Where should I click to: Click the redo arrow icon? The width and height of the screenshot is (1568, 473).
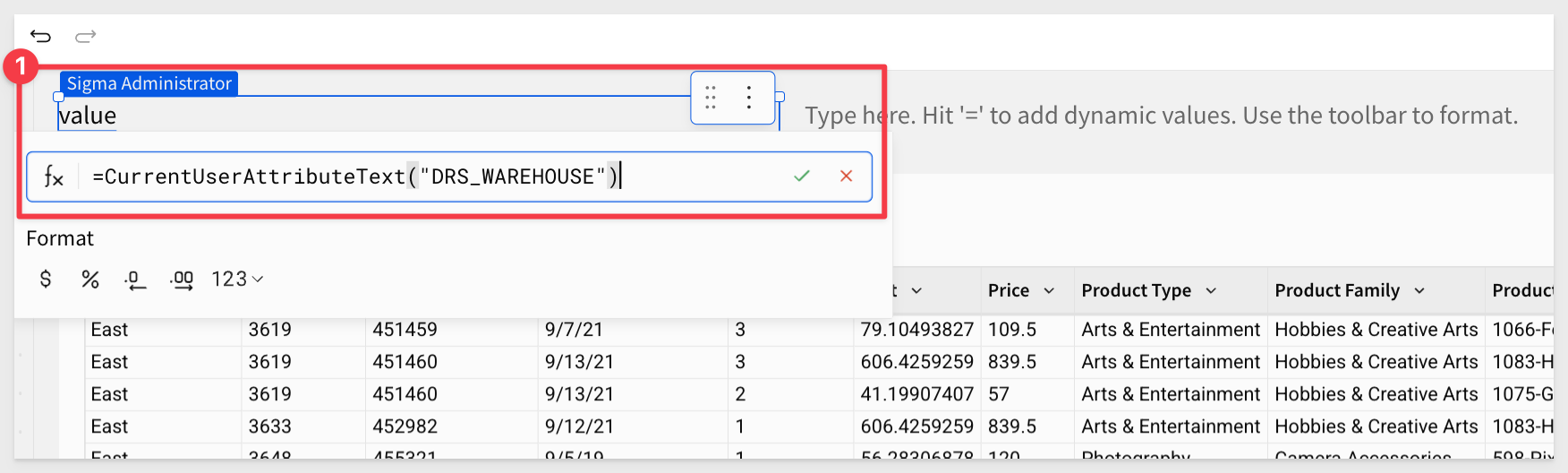pos(86,36)
